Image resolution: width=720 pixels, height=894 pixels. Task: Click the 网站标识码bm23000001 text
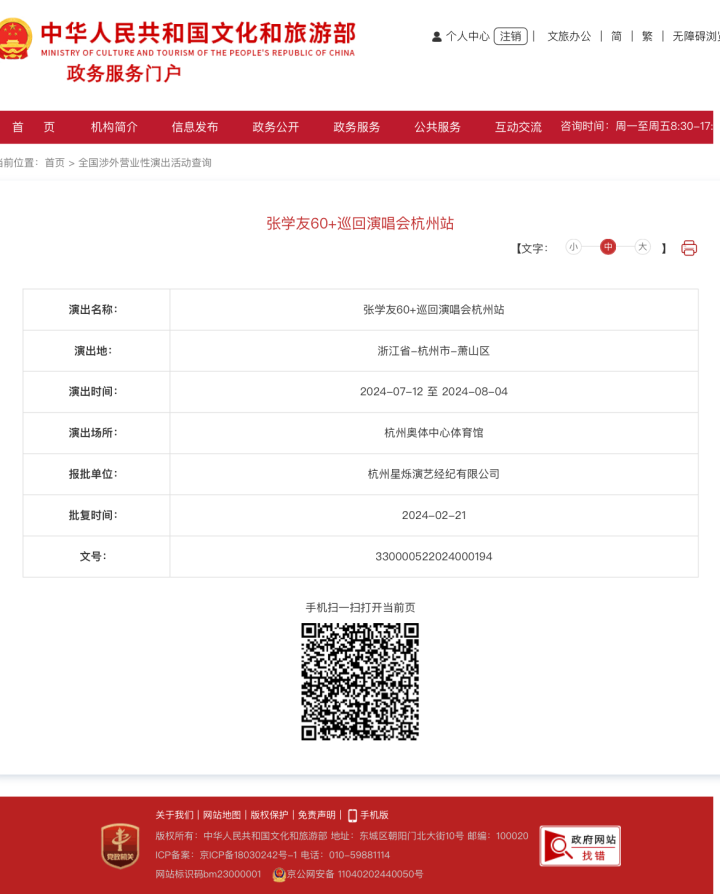[208, 874]
